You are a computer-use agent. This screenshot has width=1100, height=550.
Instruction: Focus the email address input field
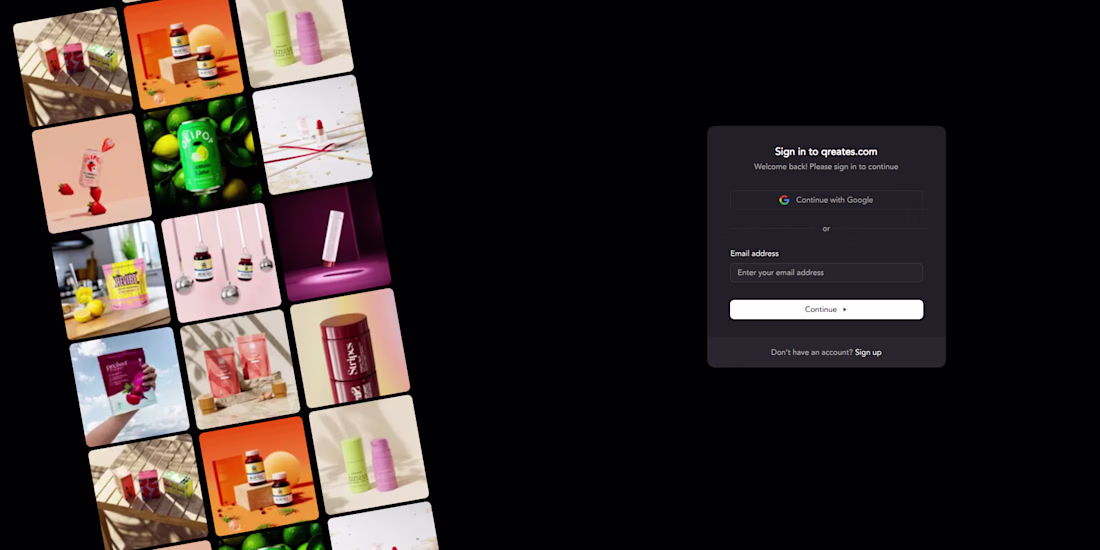tap(826, 273)
